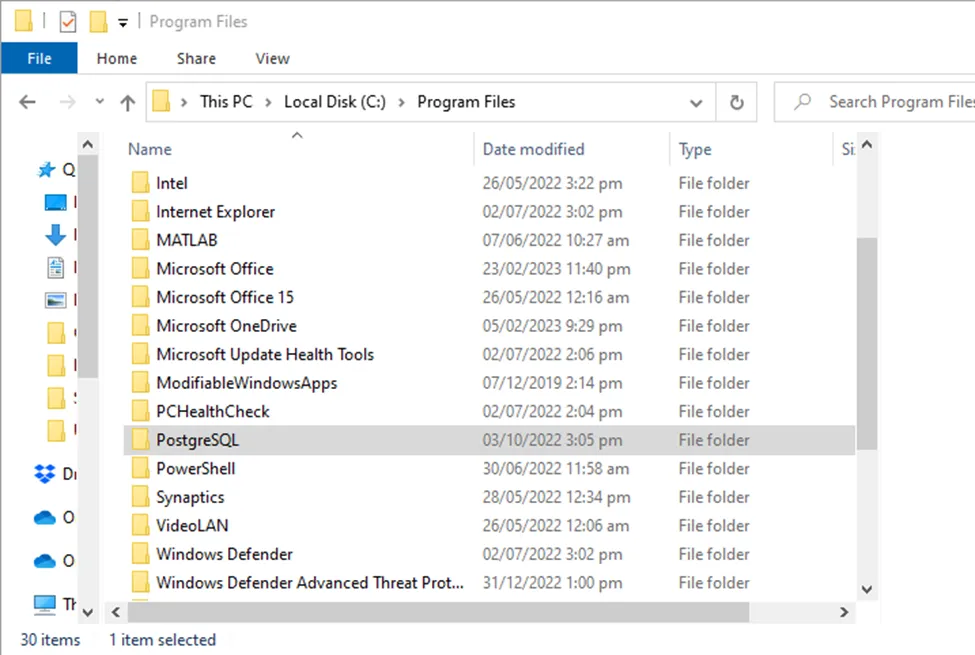Select the MATLAB folder icon

pyautogui.click(x=140, y=240)
